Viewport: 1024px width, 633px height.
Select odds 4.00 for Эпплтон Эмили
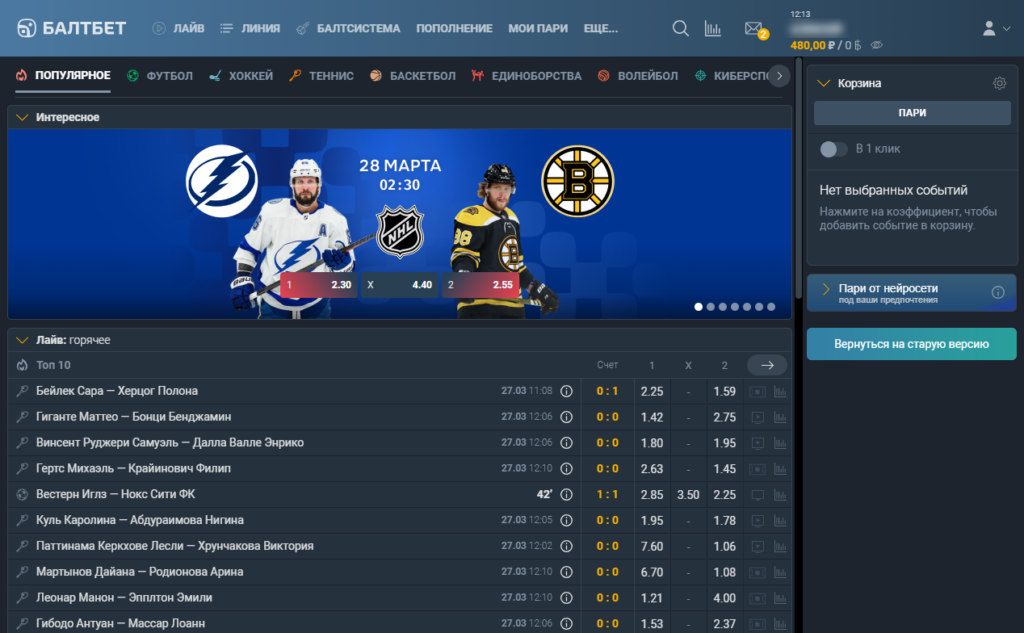pyautogui.click(x=724, y=598)
